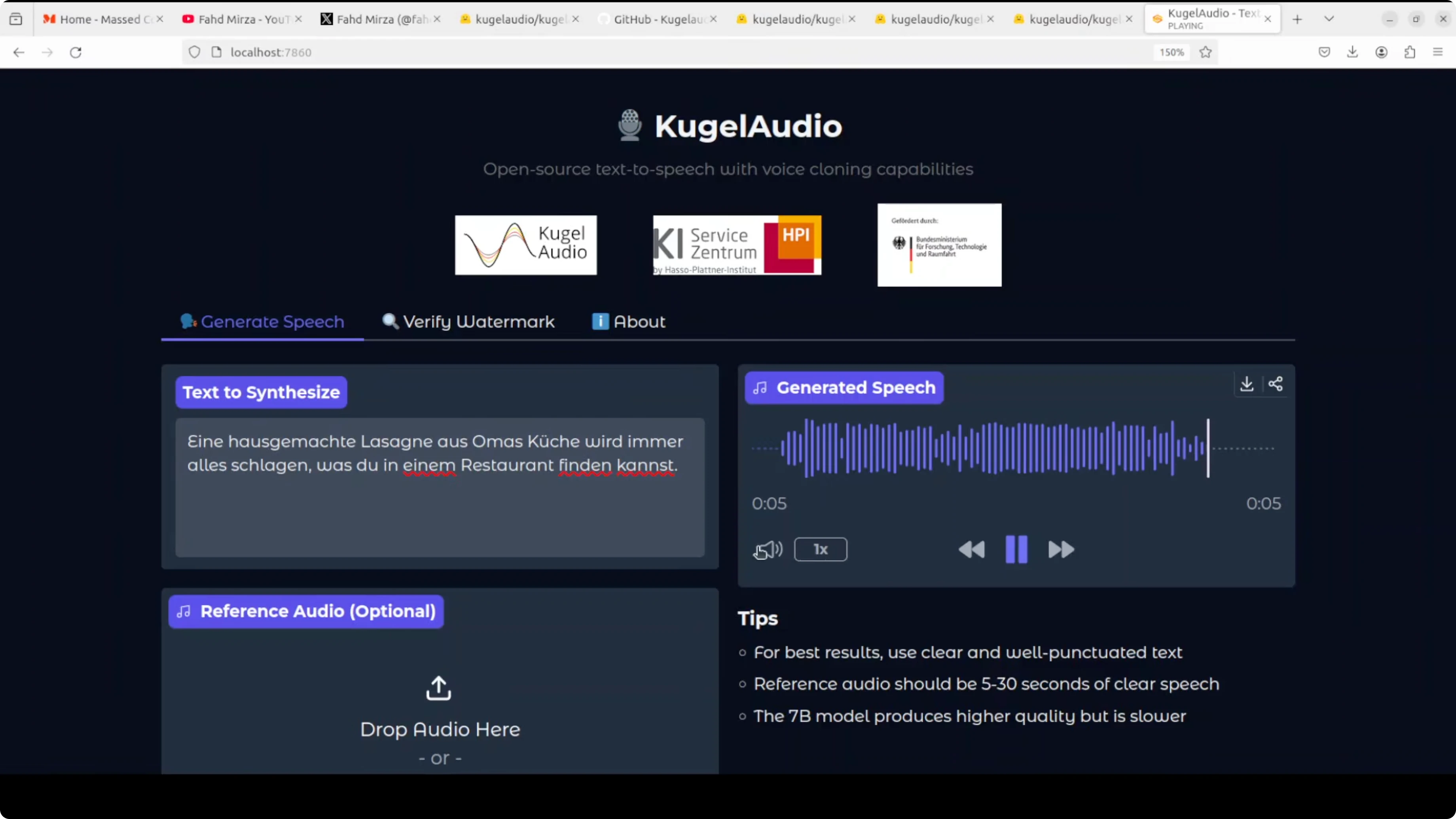Expand the list all tabs chevron
The image size is (1456, 819).
pos(1329,19)
